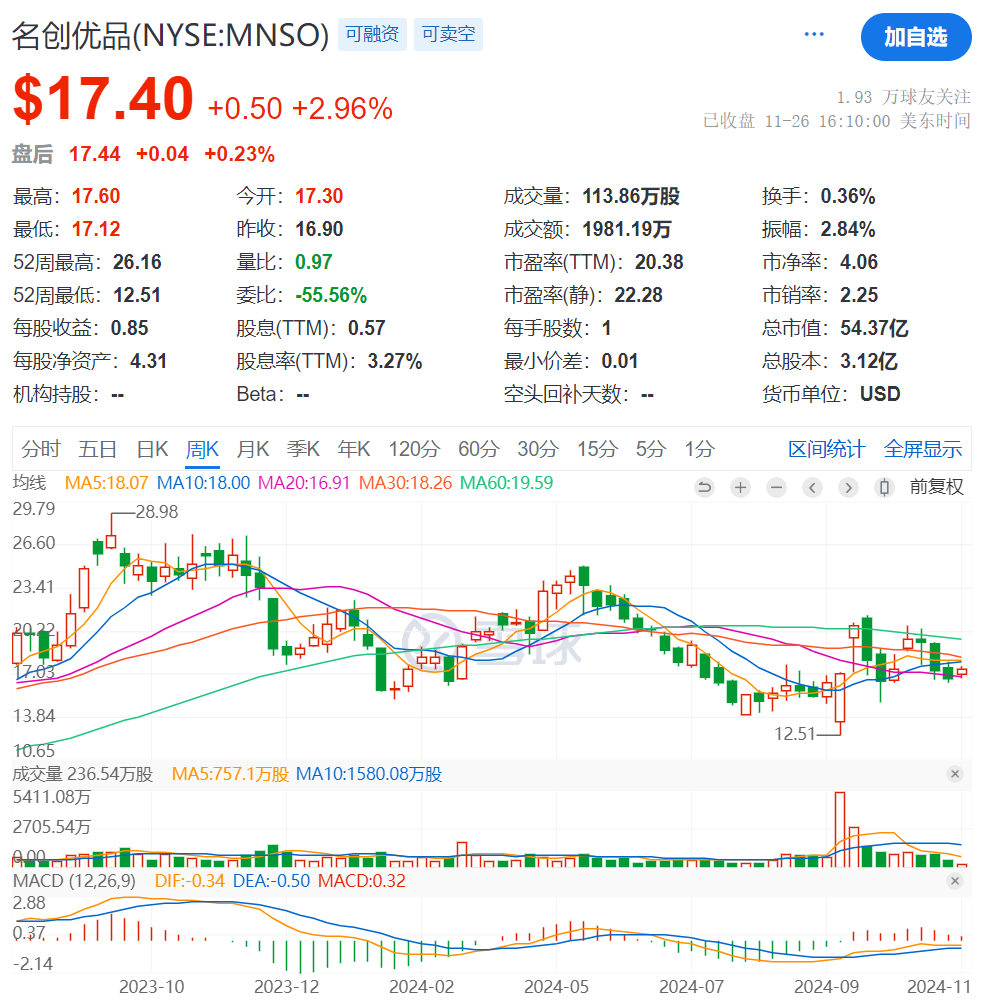
Task: Toggle the candlestick chart style icon
Action: coord(884,488)
